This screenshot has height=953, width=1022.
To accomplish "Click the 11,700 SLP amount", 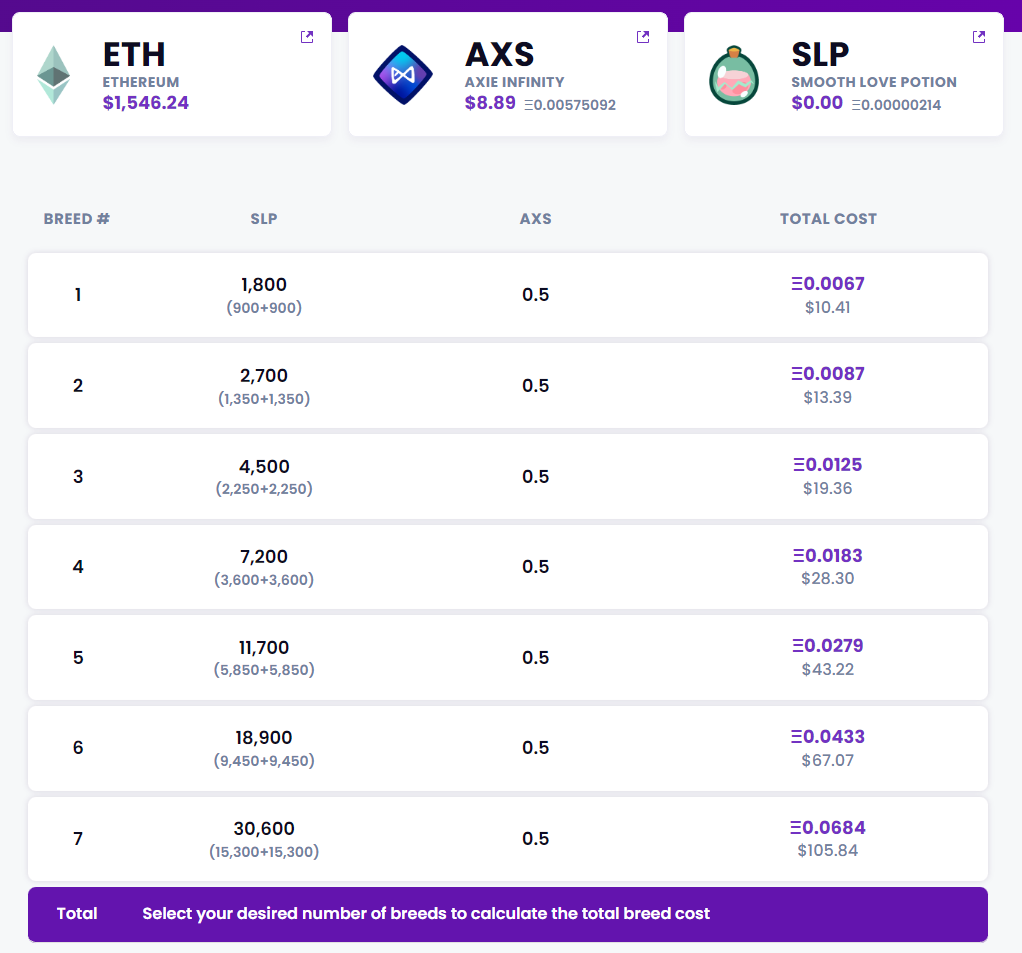I will (x=264, y=648).
